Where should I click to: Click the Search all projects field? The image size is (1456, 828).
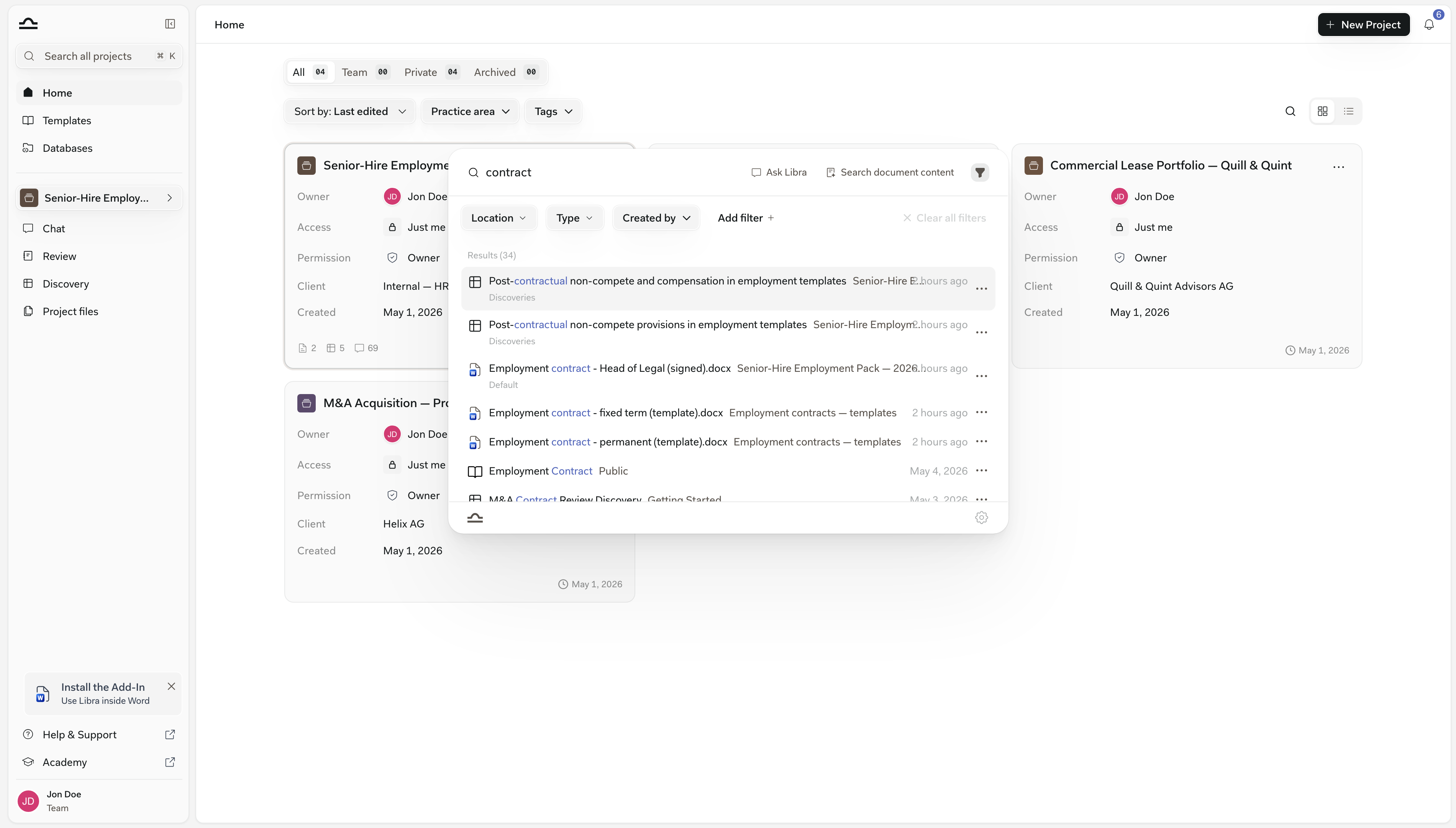click(99, 56)
